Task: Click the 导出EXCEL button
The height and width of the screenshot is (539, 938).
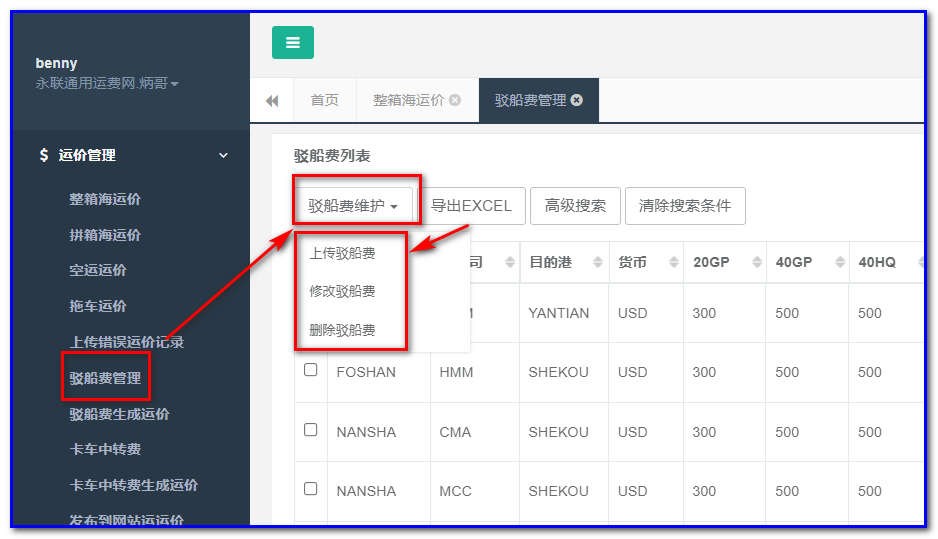Action: (x=471, y=206)
